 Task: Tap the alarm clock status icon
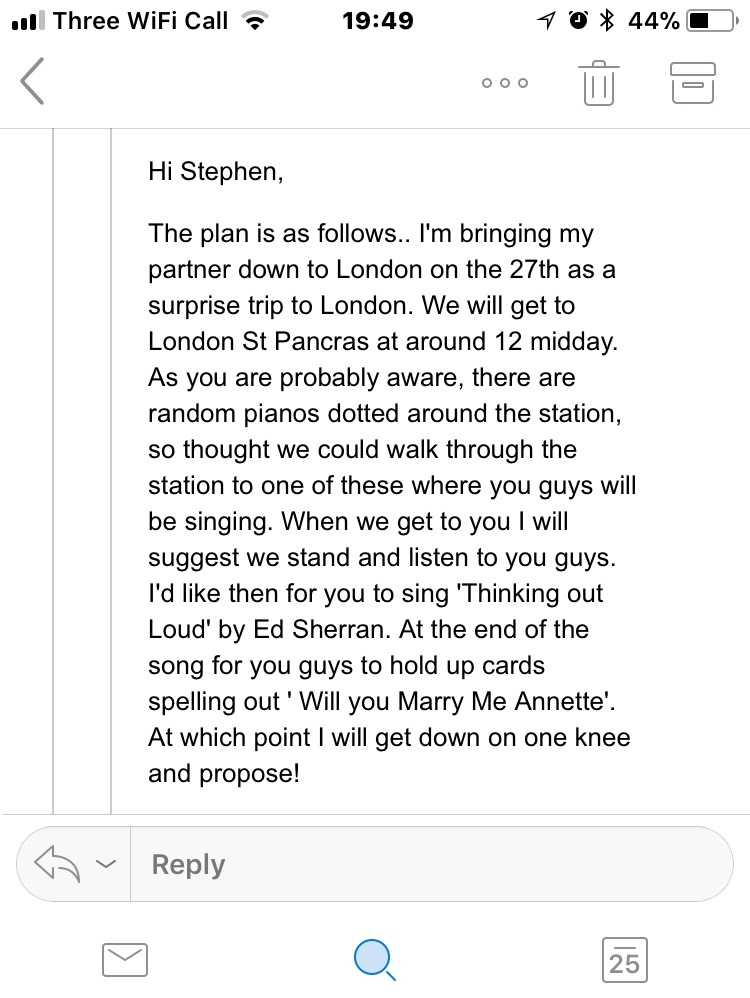click(x=578, y=21)
